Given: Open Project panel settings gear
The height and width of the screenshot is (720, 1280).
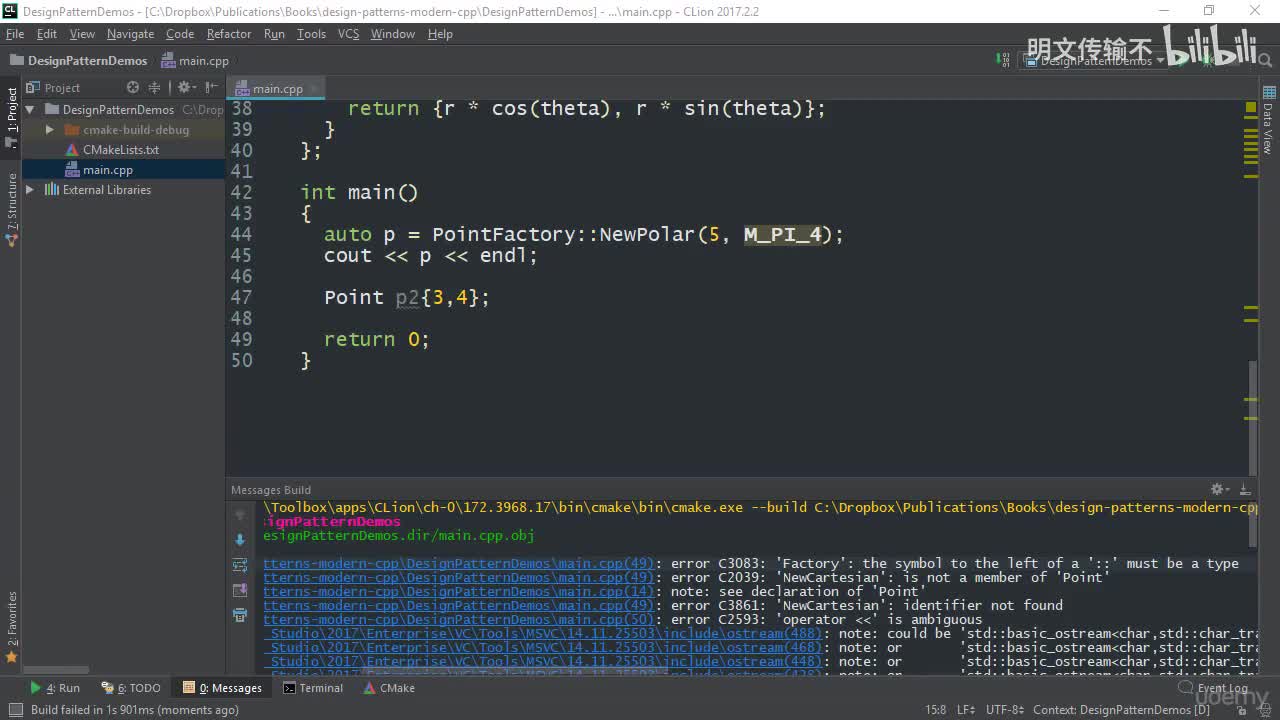Looking at the screenshot, I should 184,88.
